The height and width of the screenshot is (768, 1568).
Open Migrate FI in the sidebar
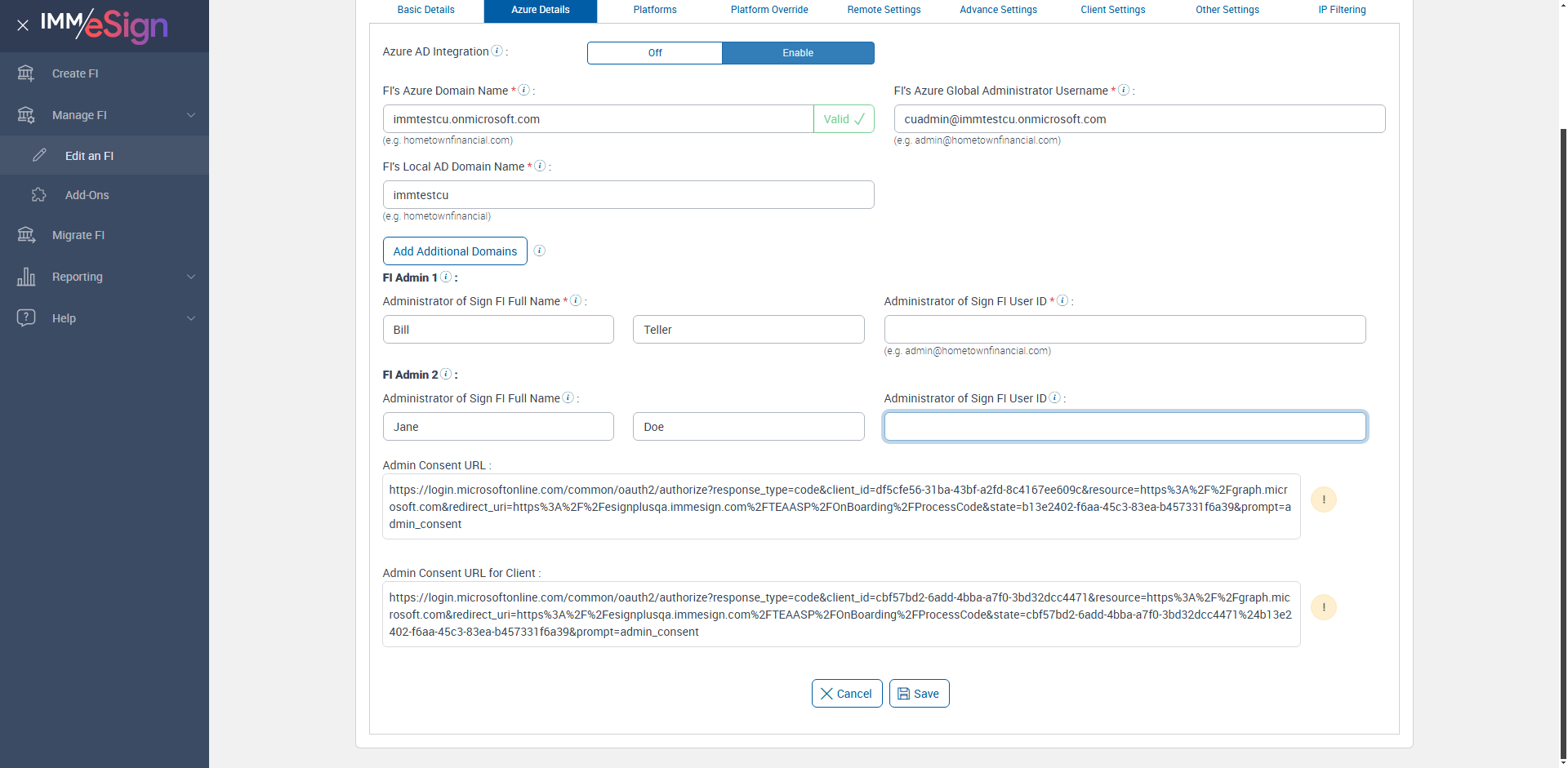[105, 235]
